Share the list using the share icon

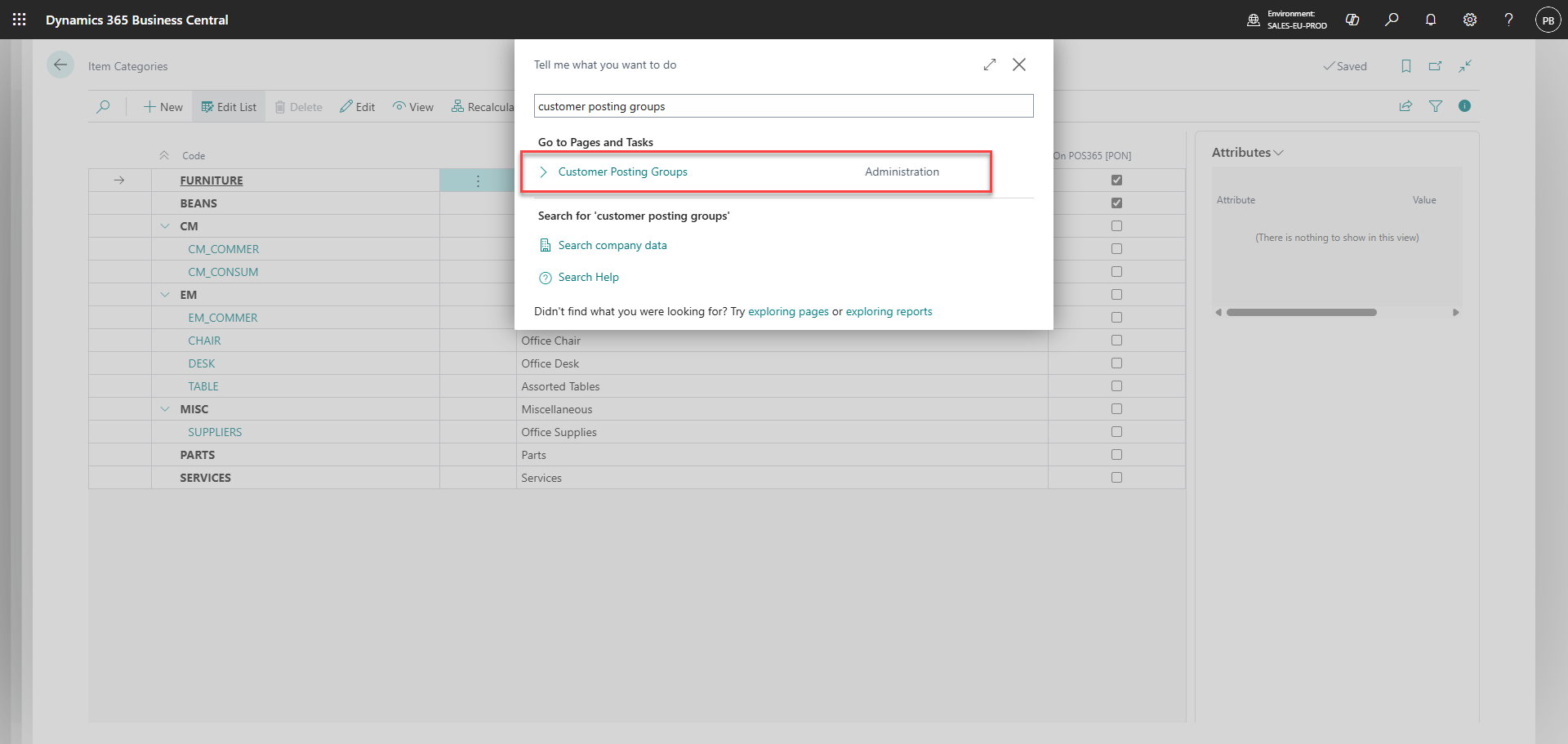coord(1405,106)
